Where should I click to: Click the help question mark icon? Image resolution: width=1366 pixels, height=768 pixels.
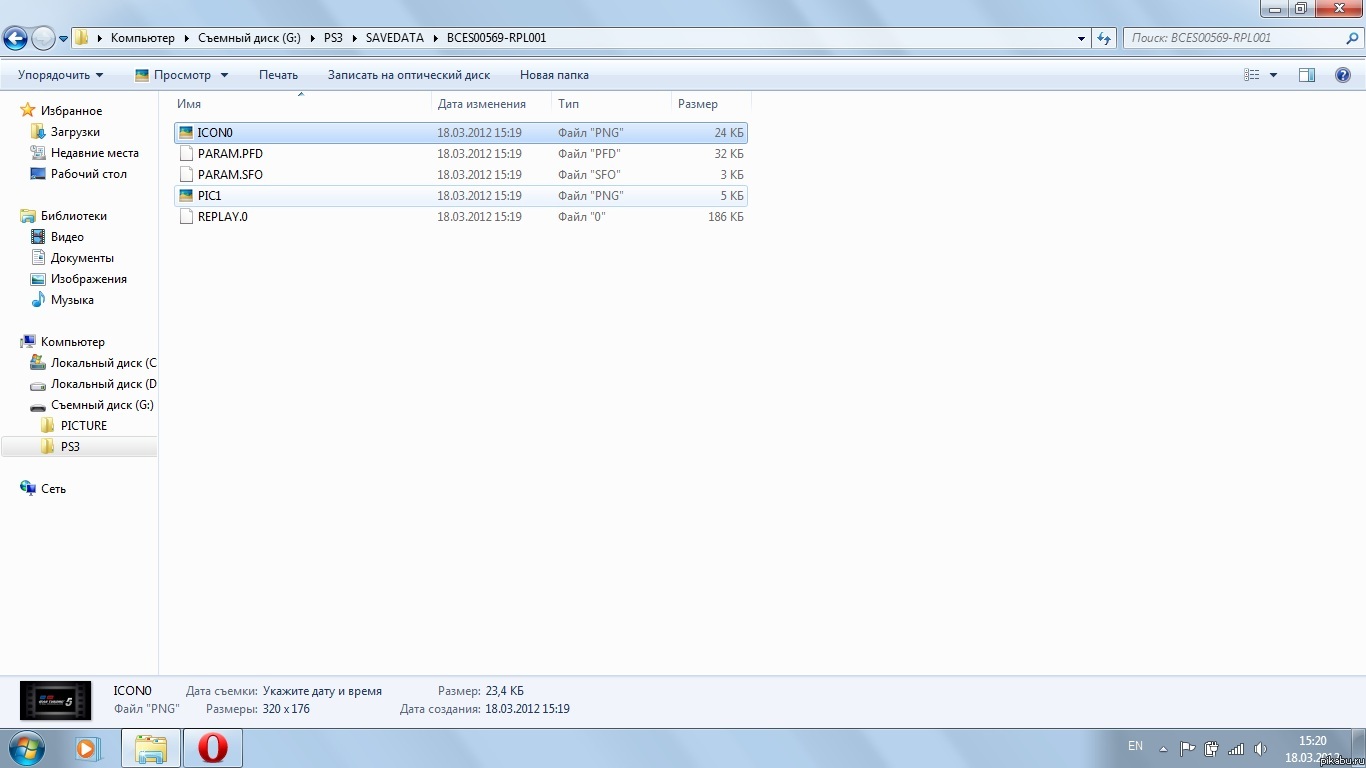tap(1343, 75)
